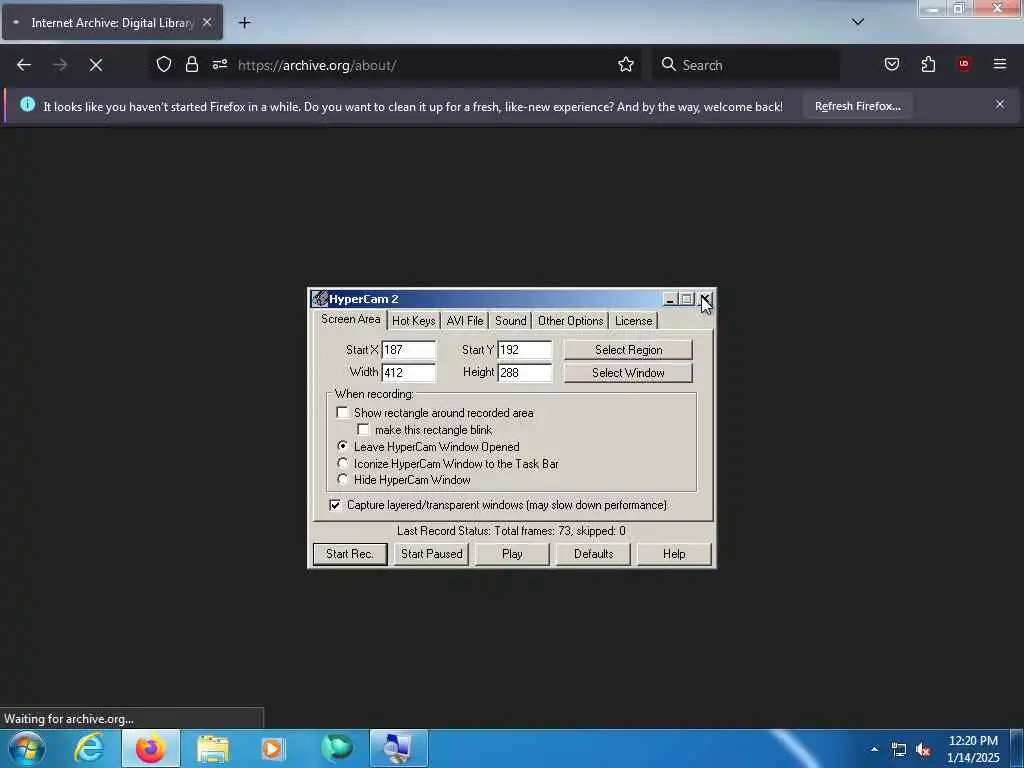Click the Select Region button
Screen dimensions: 1024x768
click(628, 350)
